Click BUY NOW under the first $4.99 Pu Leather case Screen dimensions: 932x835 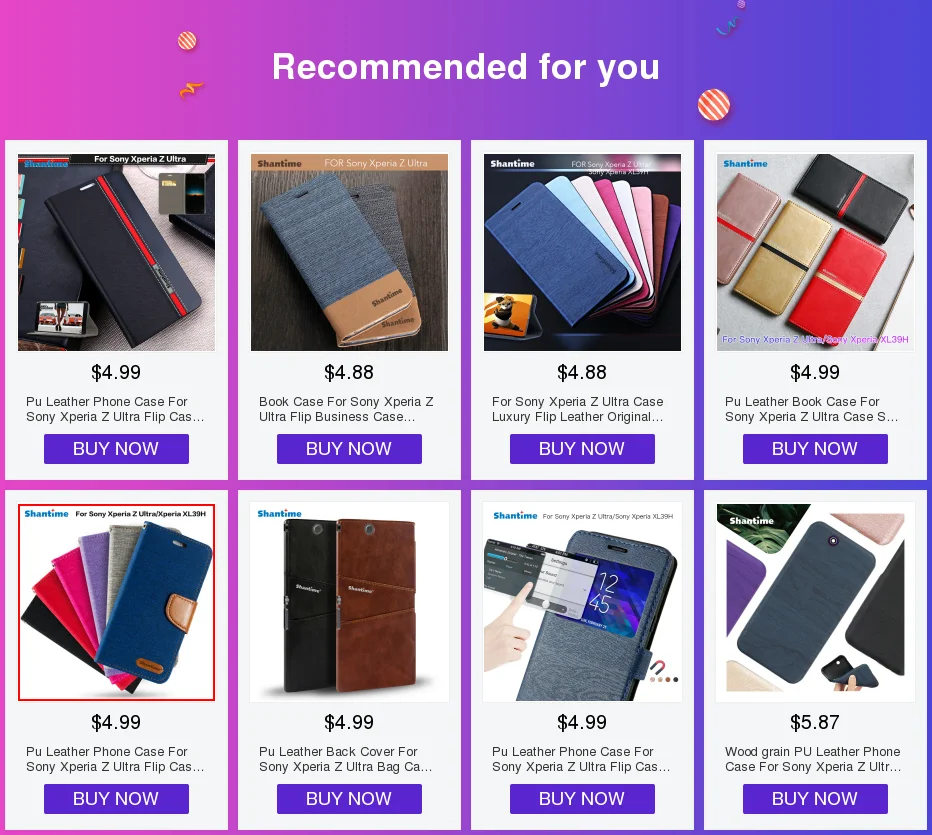[x=116, y=449]
